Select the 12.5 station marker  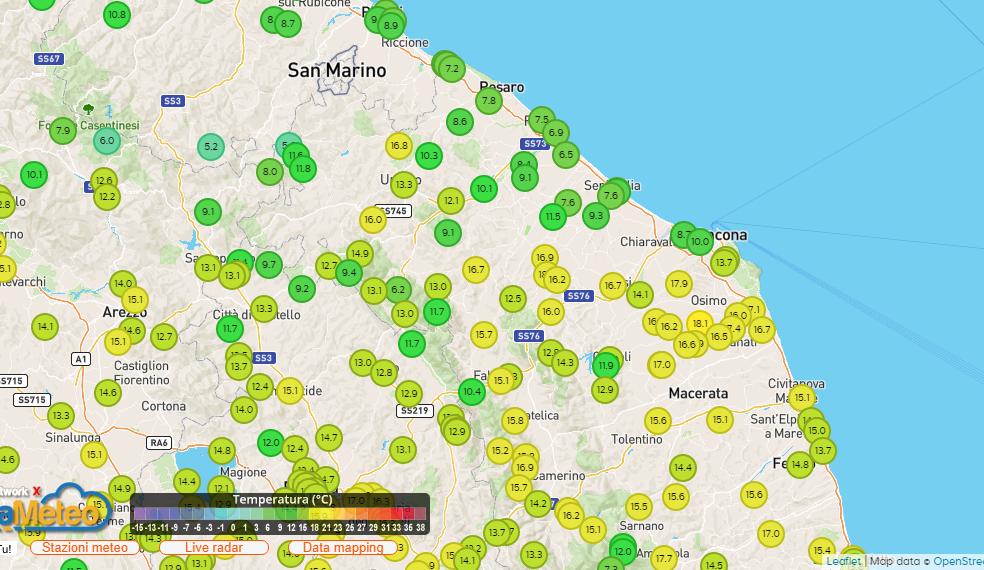point(513,298)
